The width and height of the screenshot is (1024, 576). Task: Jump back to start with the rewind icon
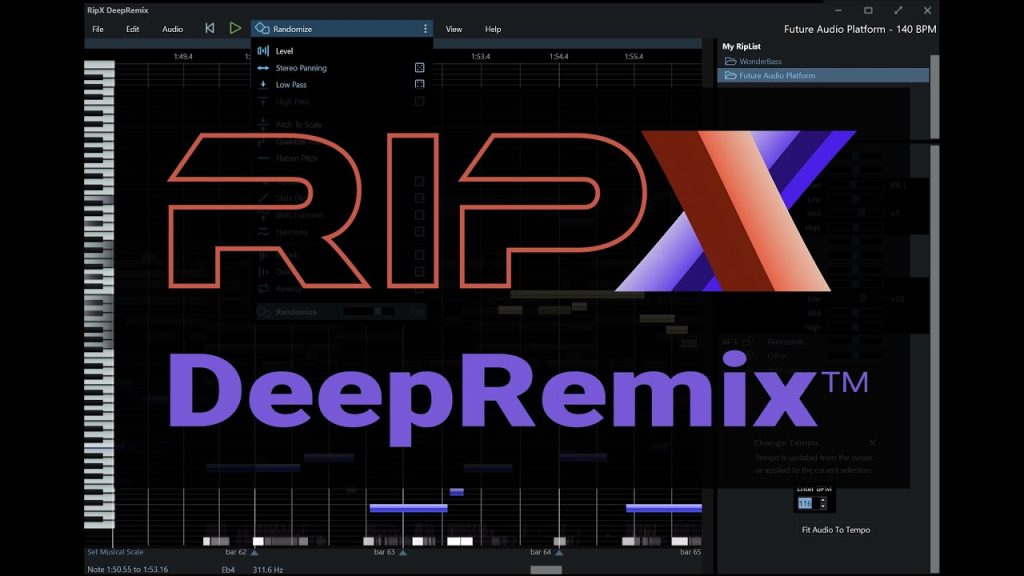click(210, 28)
